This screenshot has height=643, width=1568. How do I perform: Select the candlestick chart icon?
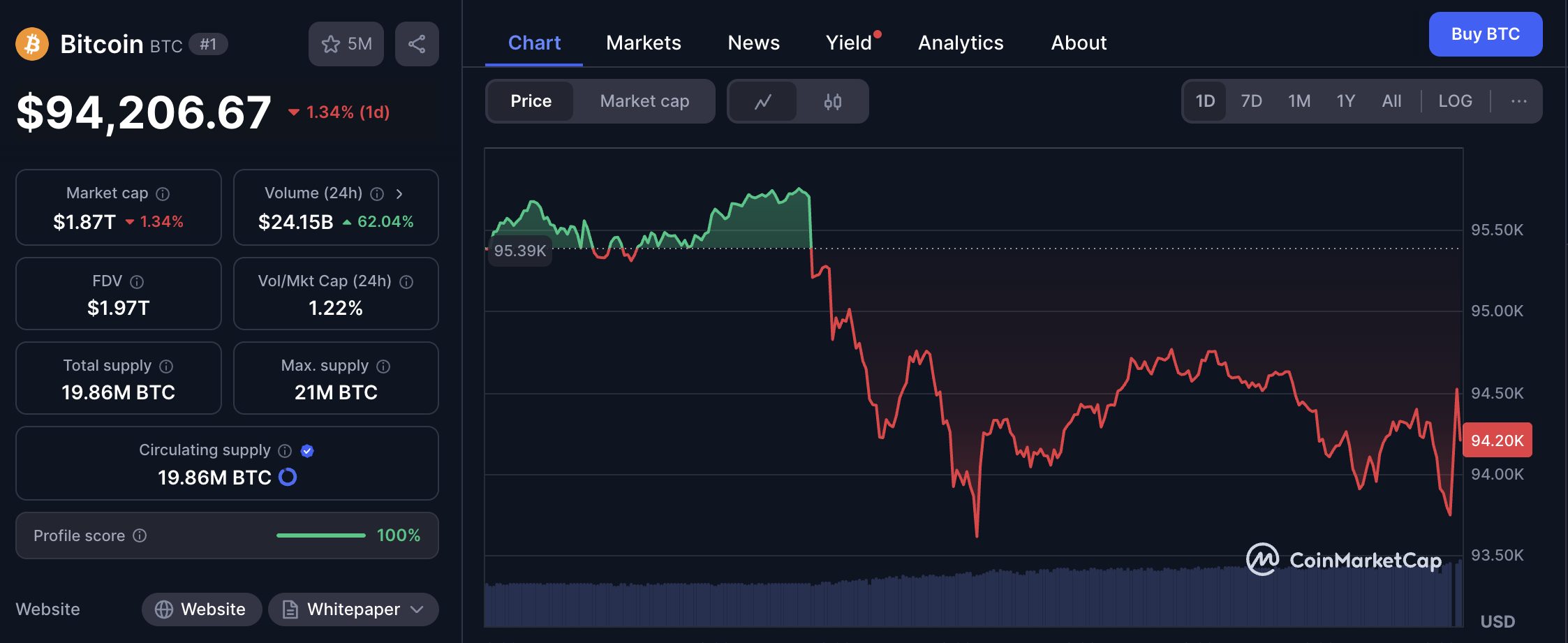tap(832, 101)
